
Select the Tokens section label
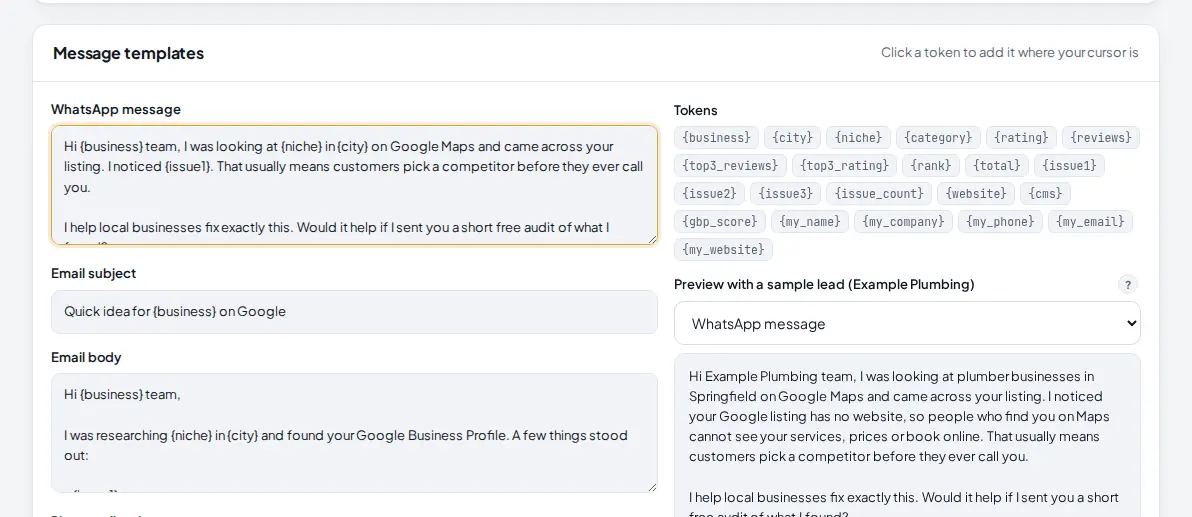[x=696, y=111]
